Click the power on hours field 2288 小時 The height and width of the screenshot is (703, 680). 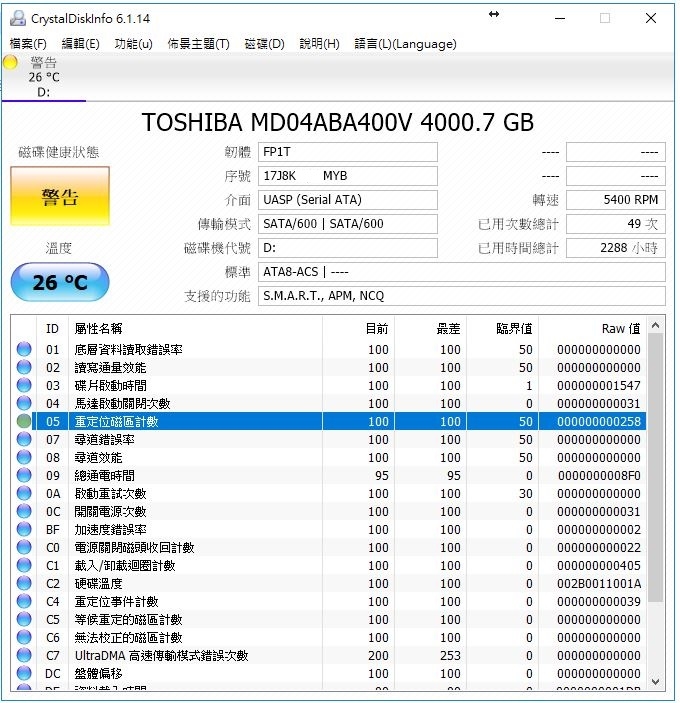(616, 248)
